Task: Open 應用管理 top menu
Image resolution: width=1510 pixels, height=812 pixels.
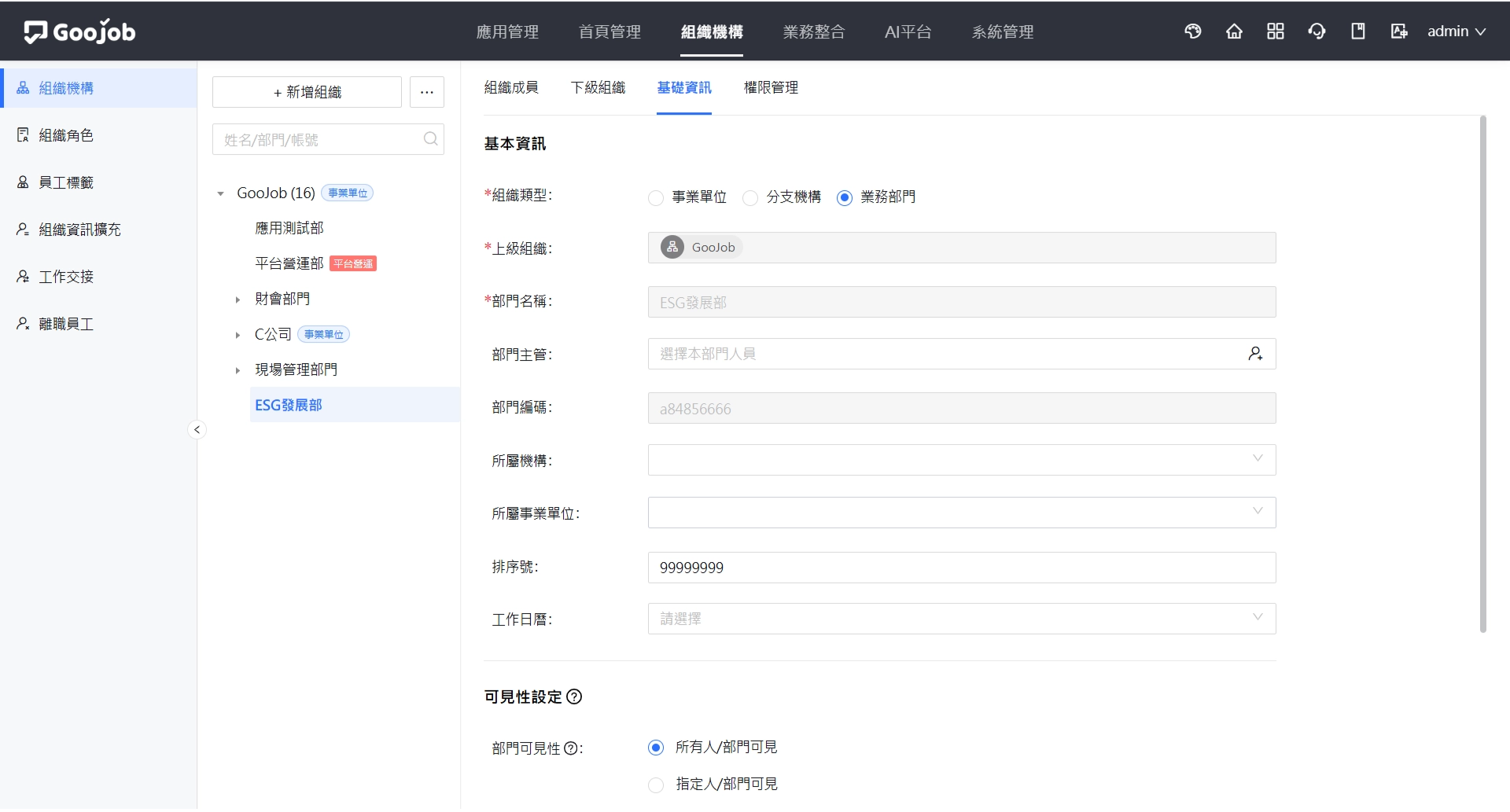Action: point(507,31)
